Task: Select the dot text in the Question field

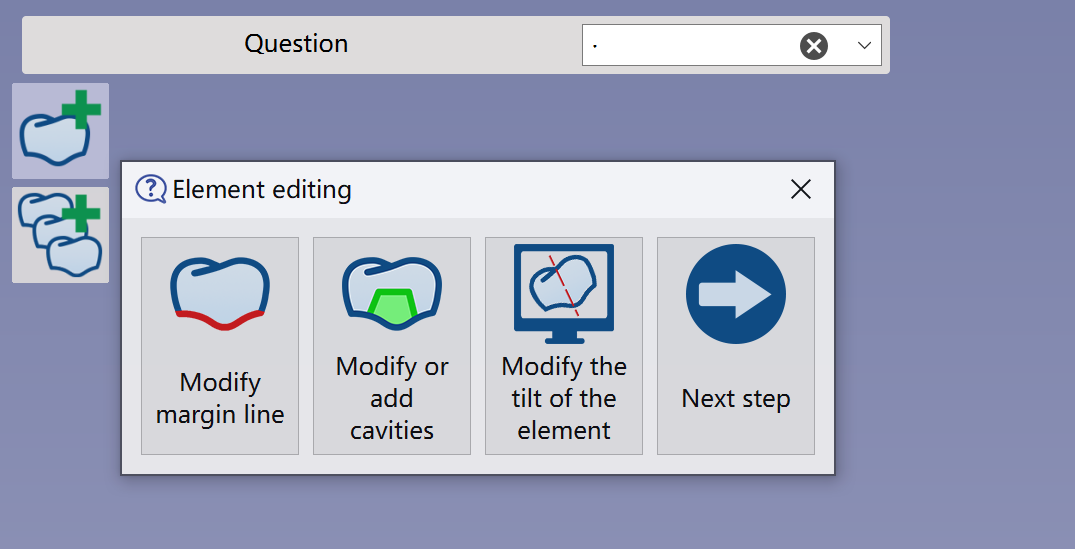Action: (x=594, y=47)
